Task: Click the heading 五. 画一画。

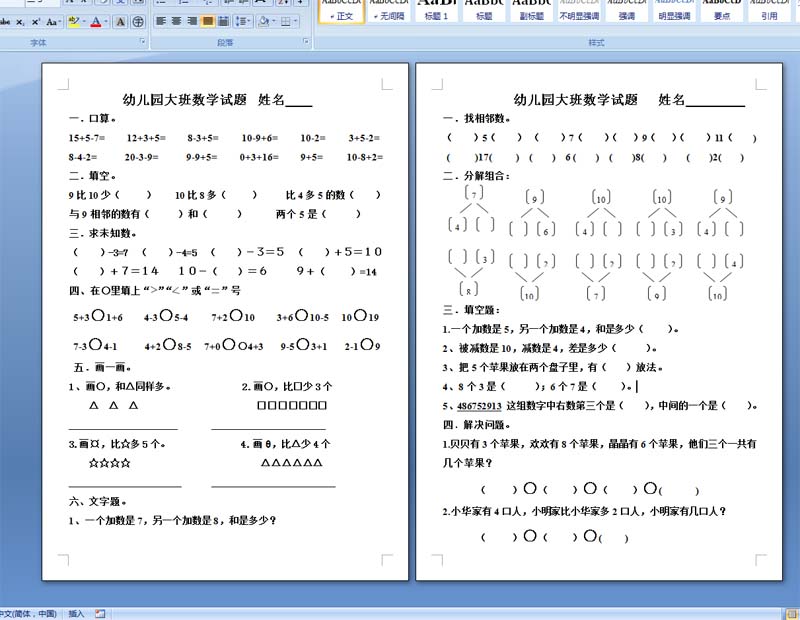Action: point(103,367)
